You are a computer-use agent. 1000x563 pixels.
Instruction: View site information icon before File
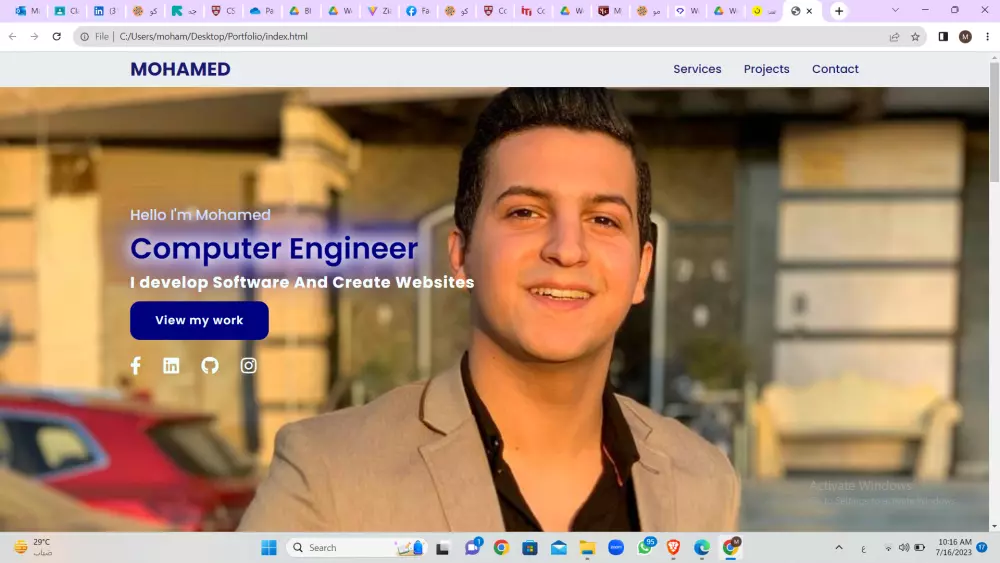coord(84,36)
